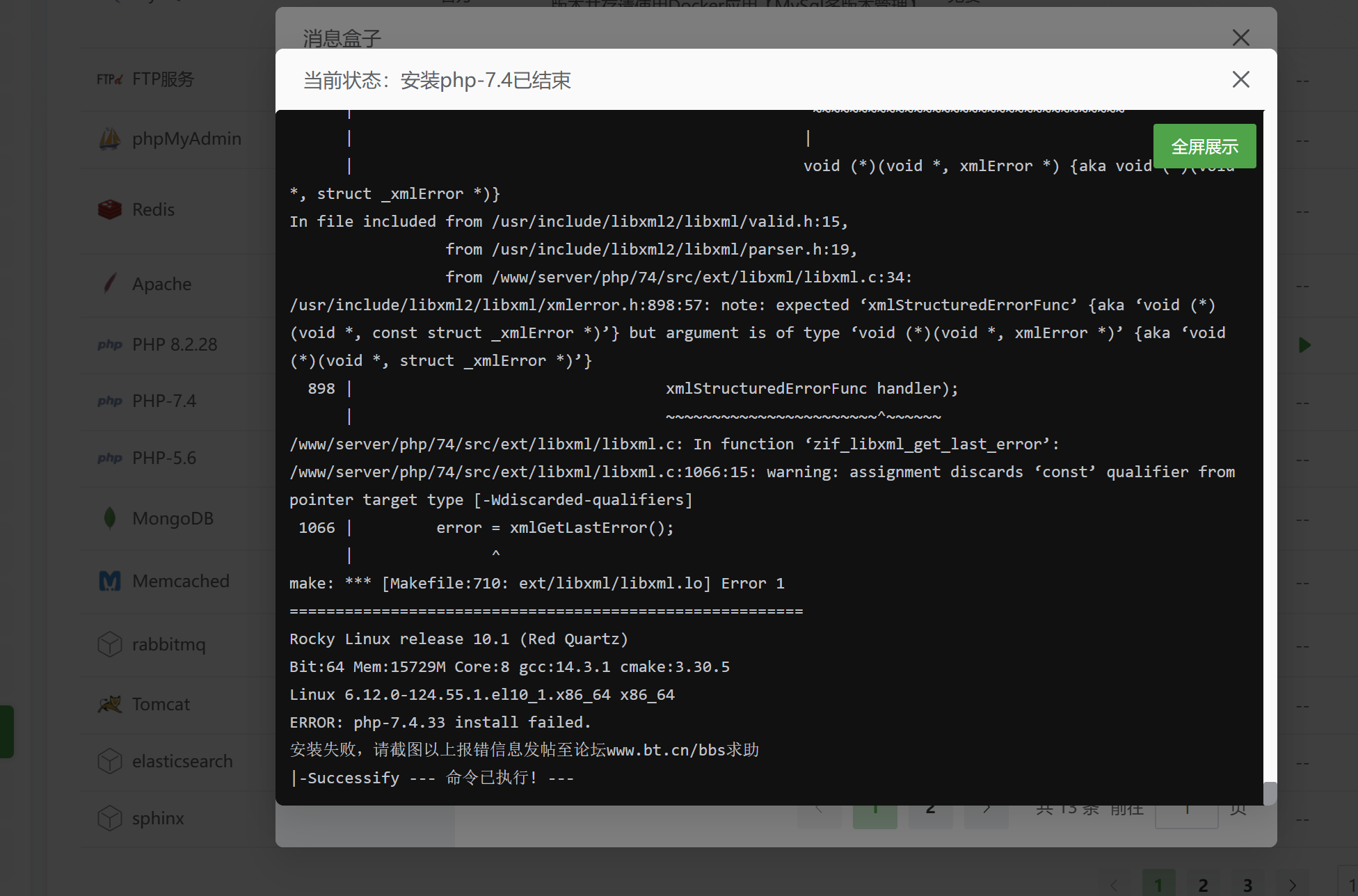Image resolution: width=1358 pixels, height=896 pixels.
Task: Click the MongoDB label
Action: [173, 518]
